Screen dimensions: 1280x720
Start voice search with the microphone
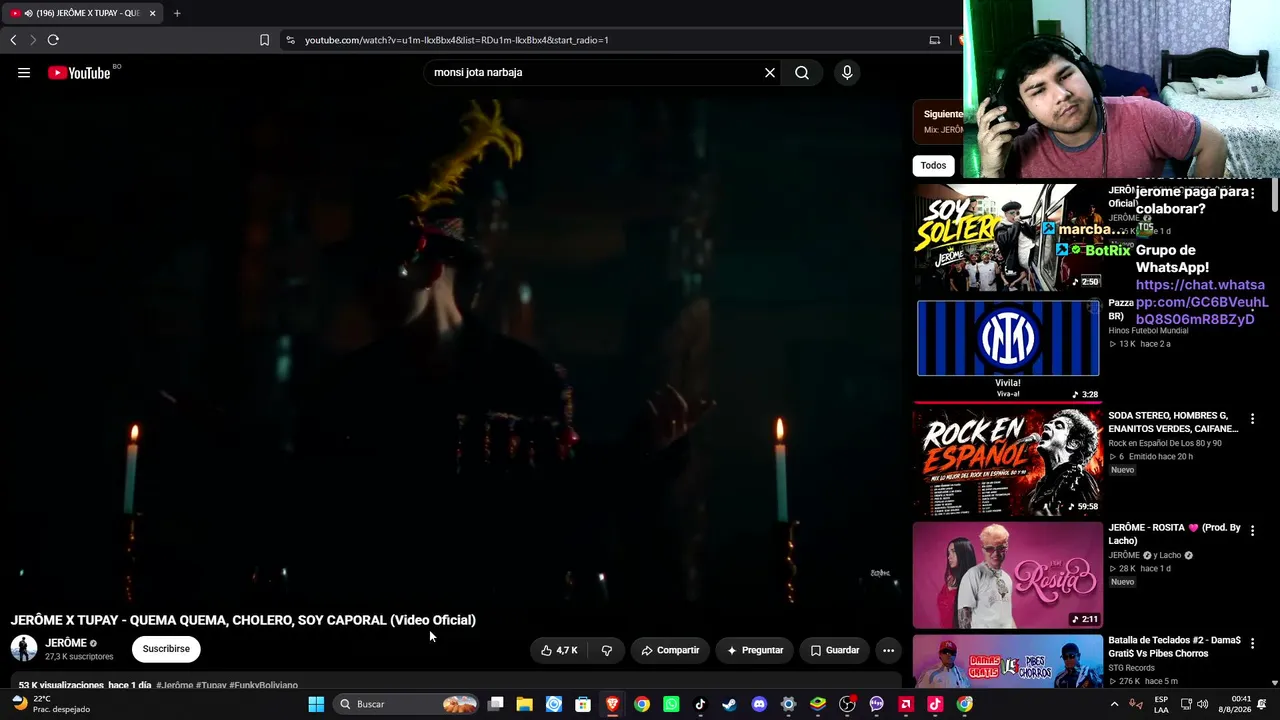pos(847,73)
